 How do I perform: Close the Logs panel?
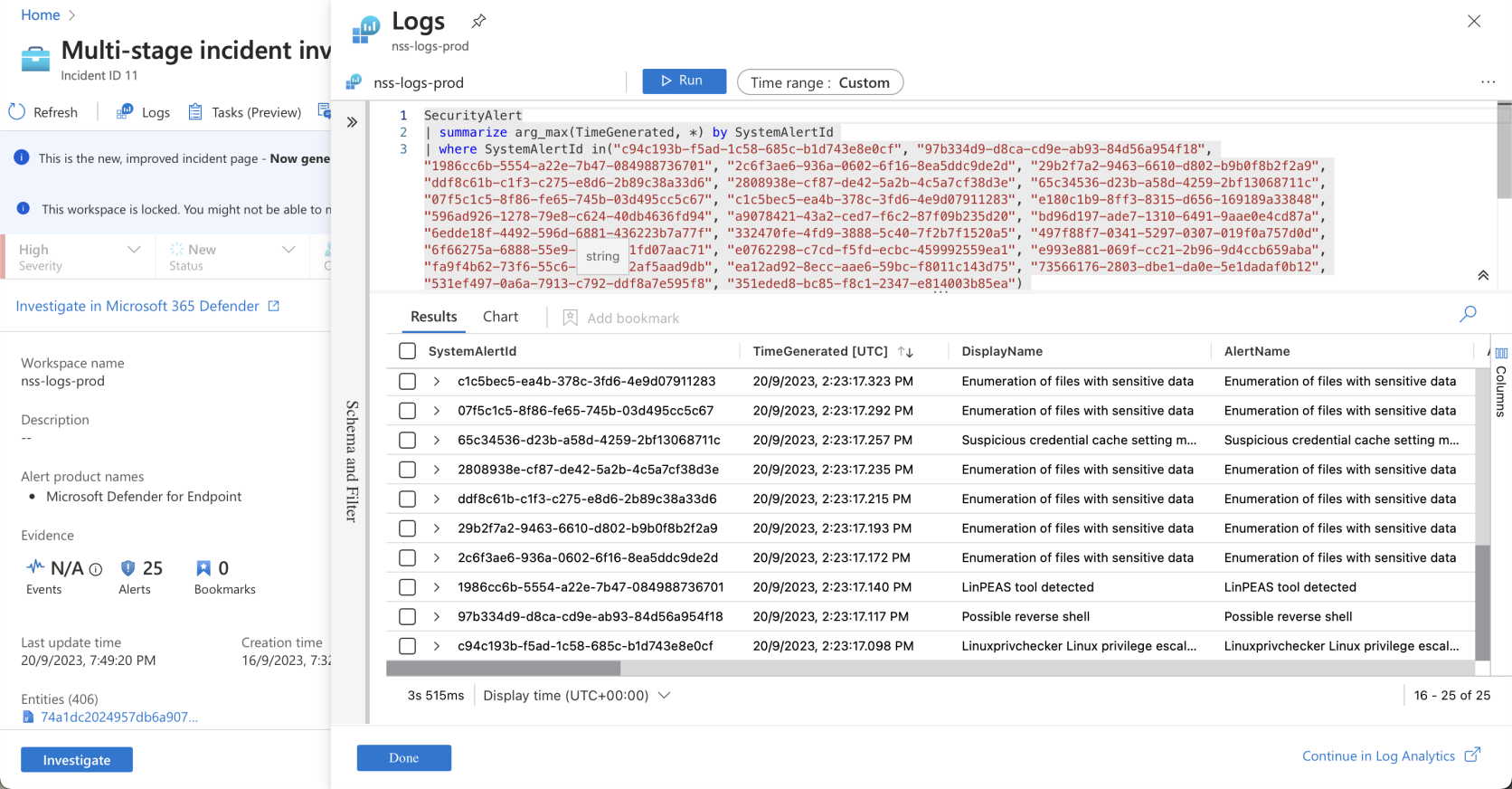1474,21
